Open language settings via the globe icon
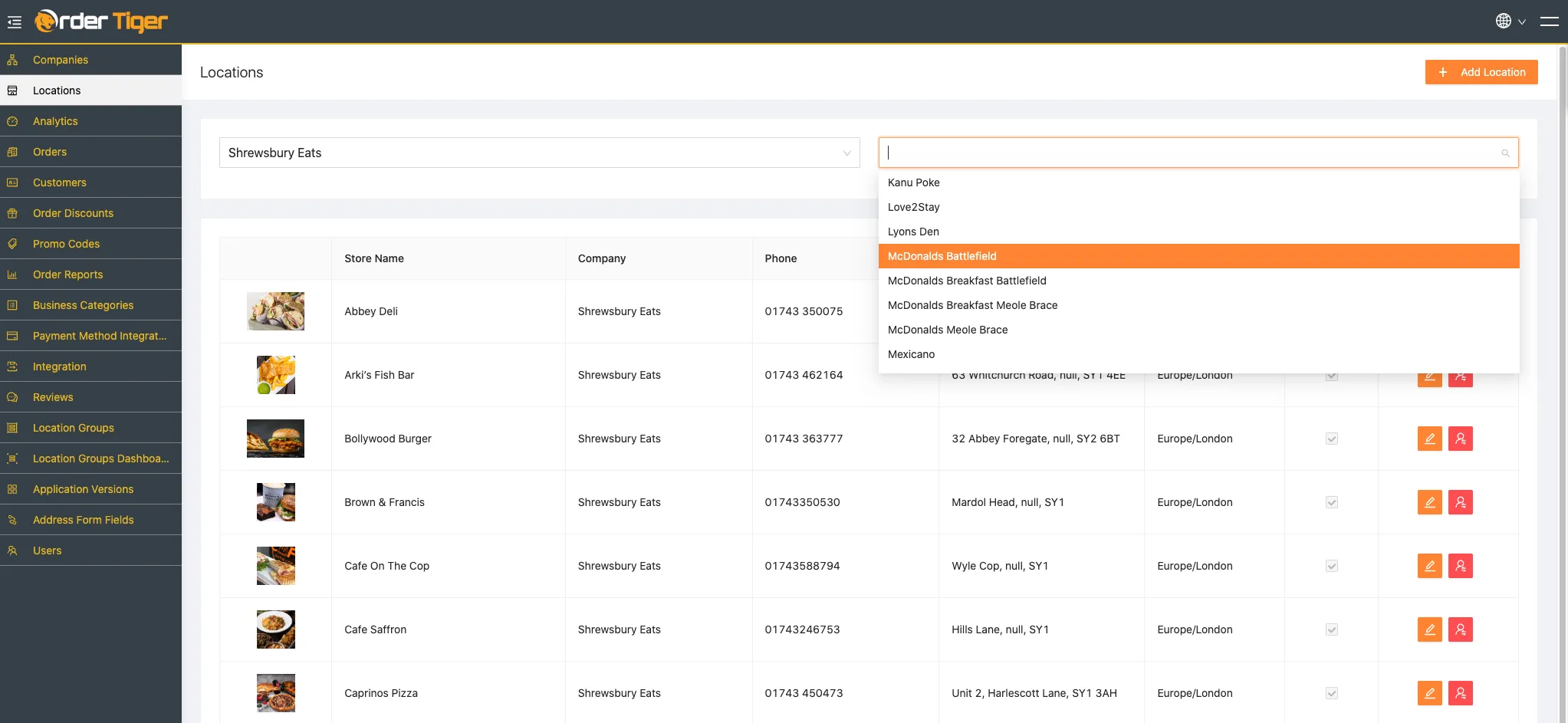 tap(1504, 21)
